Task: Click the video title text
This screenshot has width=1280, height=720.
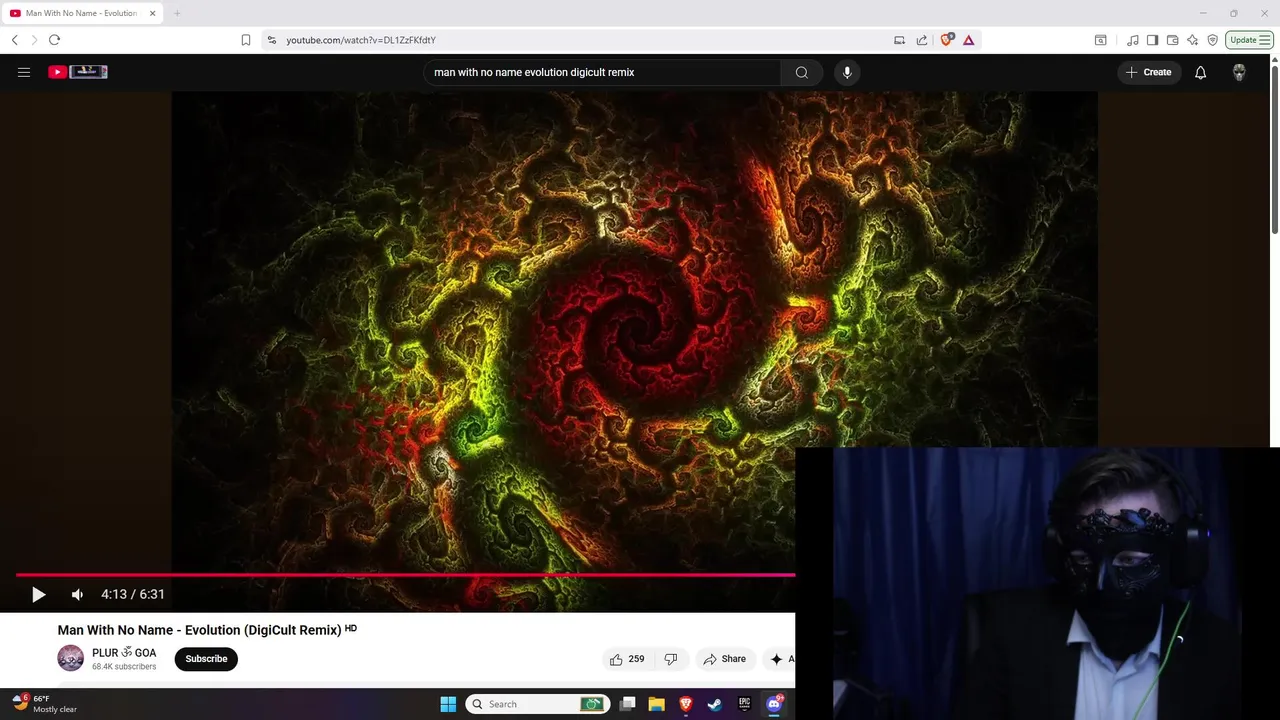Action: click(199, 630)
